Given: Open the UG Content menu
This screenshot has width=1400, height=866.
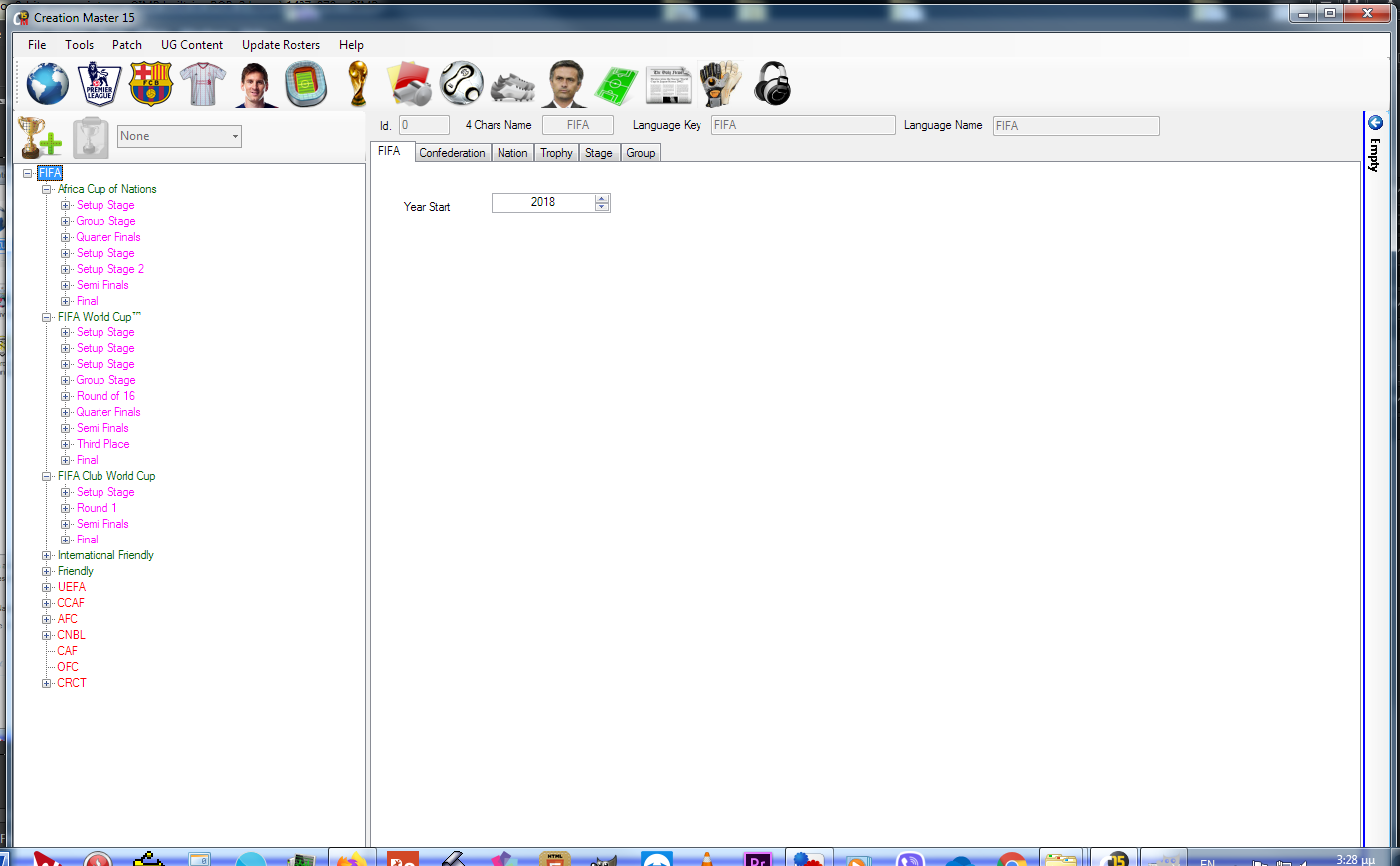Looking at the screenshot, I should click(x=192, y=45).
